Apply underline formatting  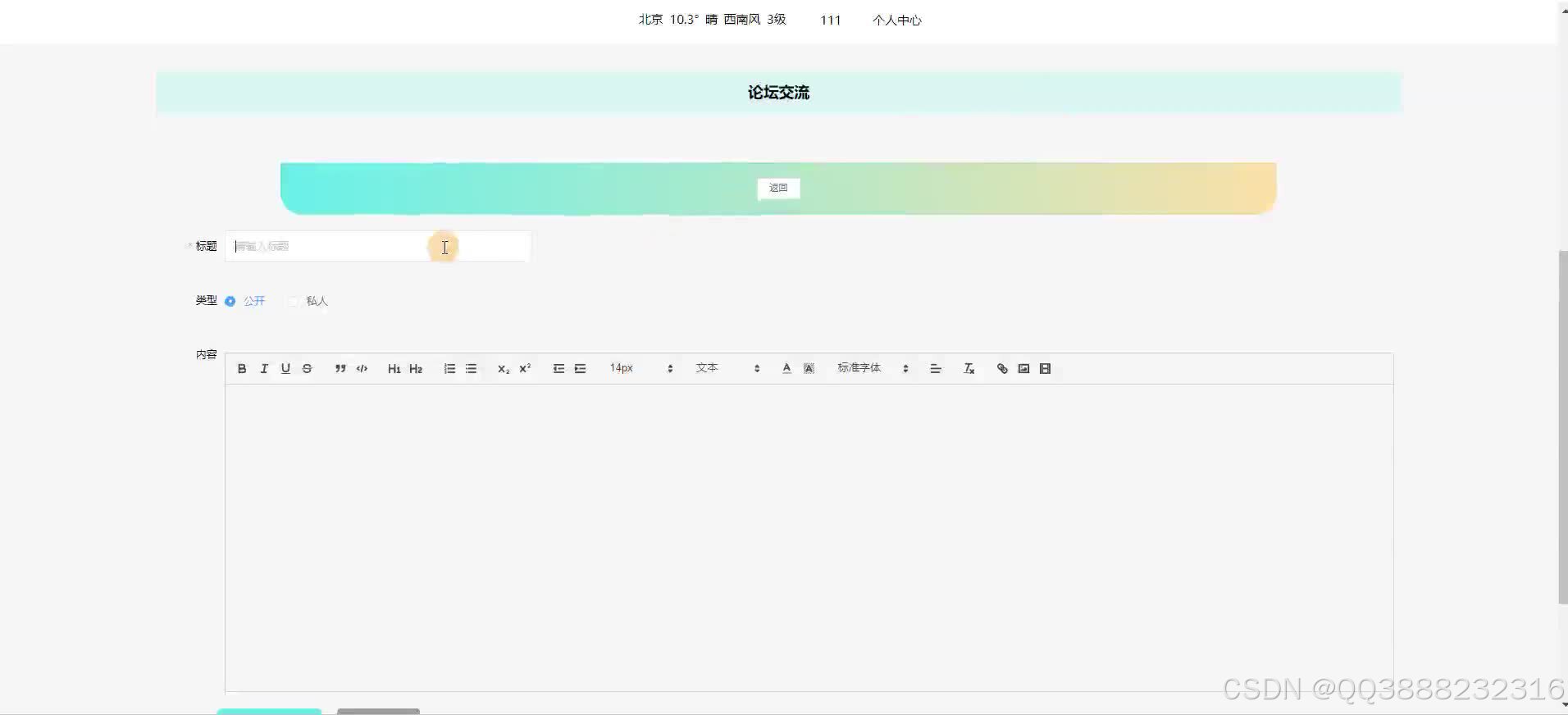point(285,369)
